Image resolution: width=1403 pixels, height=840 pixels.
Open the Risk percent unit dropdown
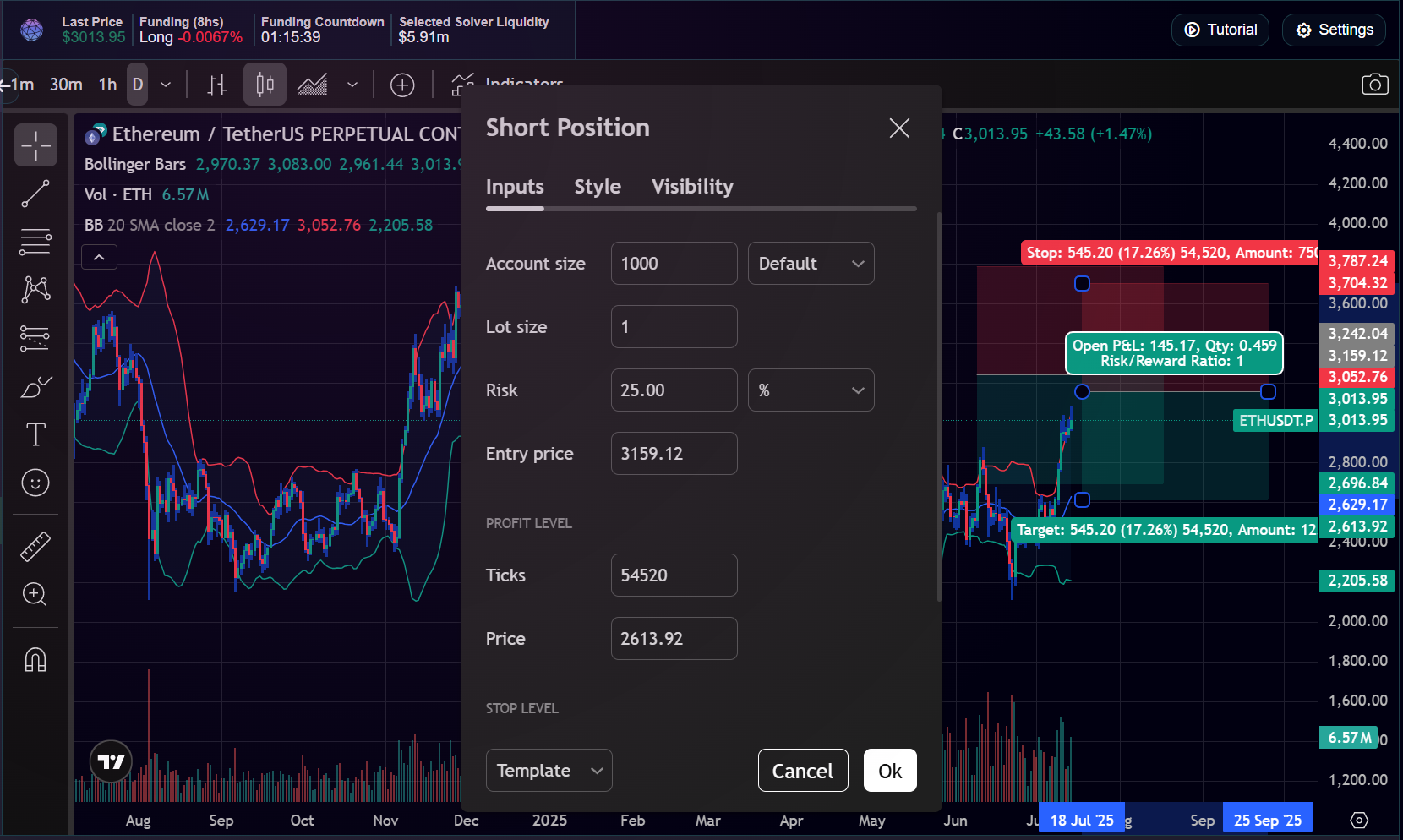pyautogui.click(x=811, y=390)
